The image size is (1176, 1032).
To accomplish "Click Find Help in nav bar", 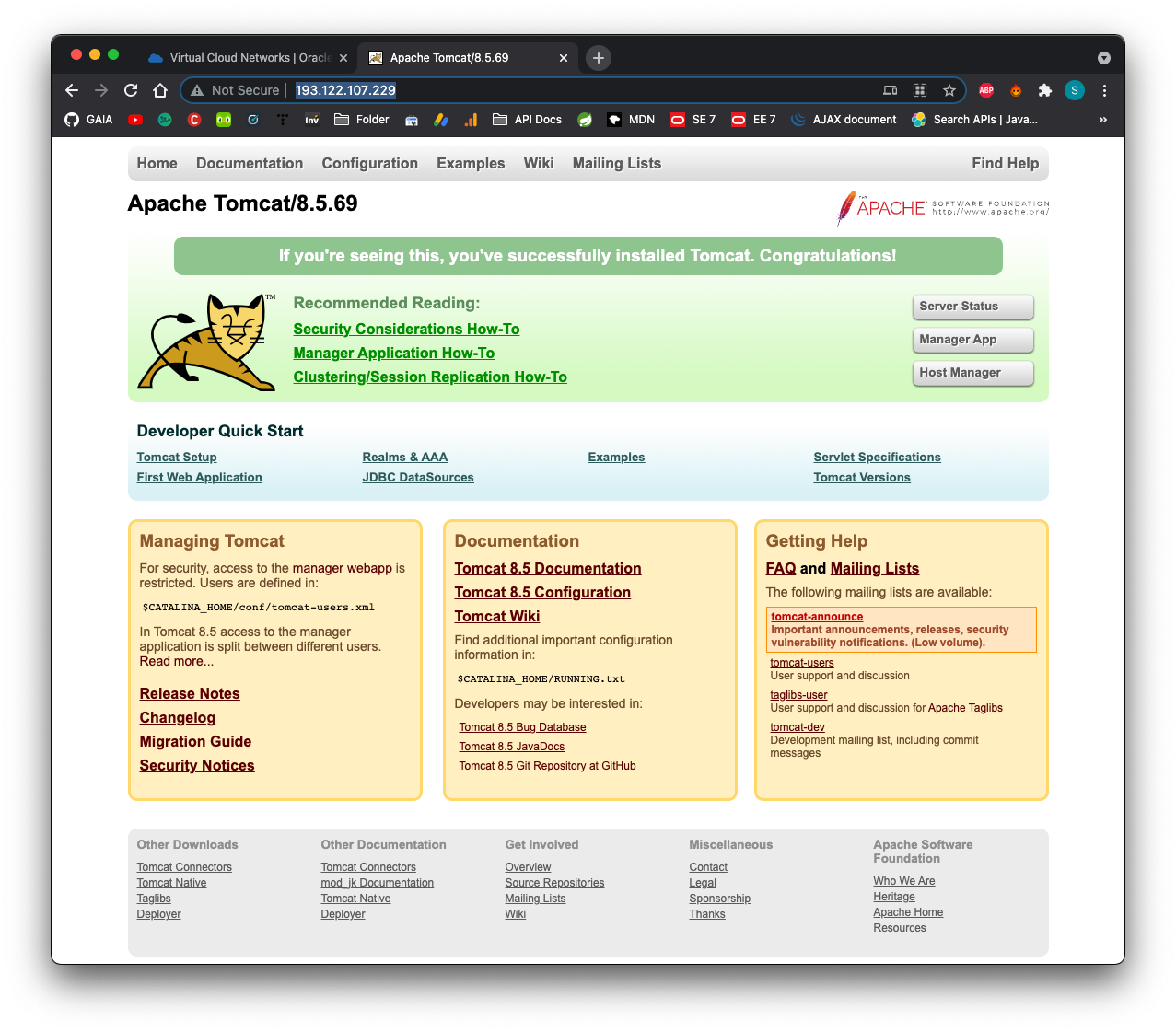I will (x=1006, y=164).
